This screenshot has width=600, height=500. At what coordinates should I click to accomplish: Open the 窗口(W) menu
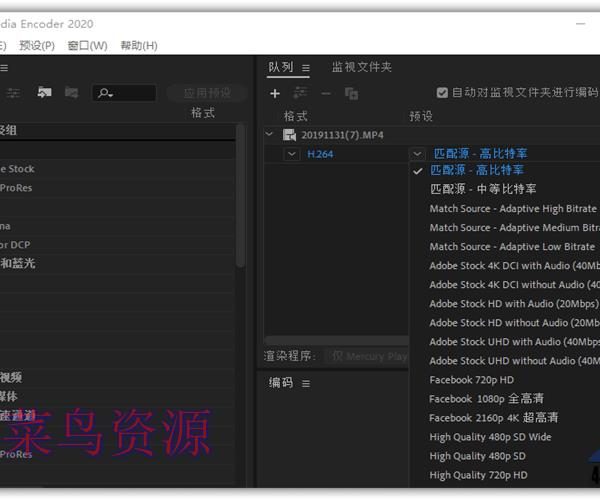point(87,45)
